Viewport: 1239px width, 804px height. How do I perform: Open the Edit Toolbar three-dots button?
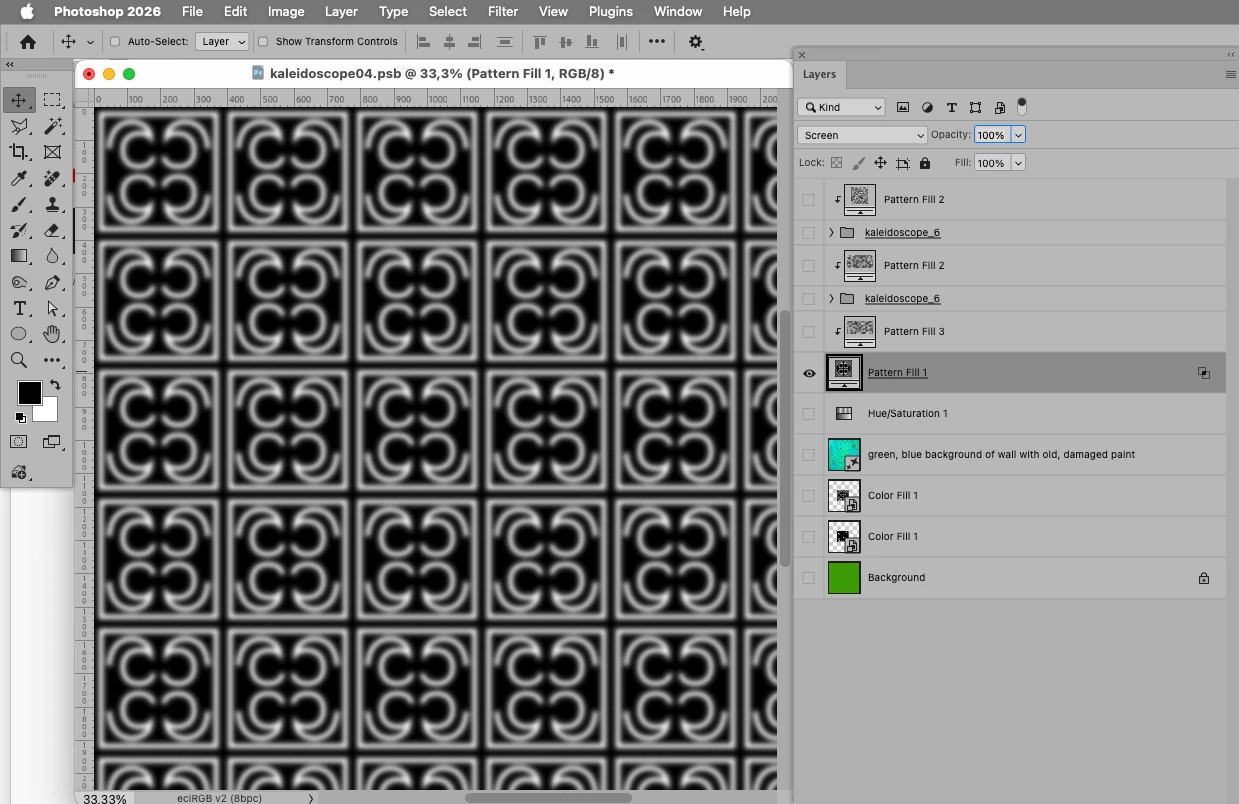[52, 360]
